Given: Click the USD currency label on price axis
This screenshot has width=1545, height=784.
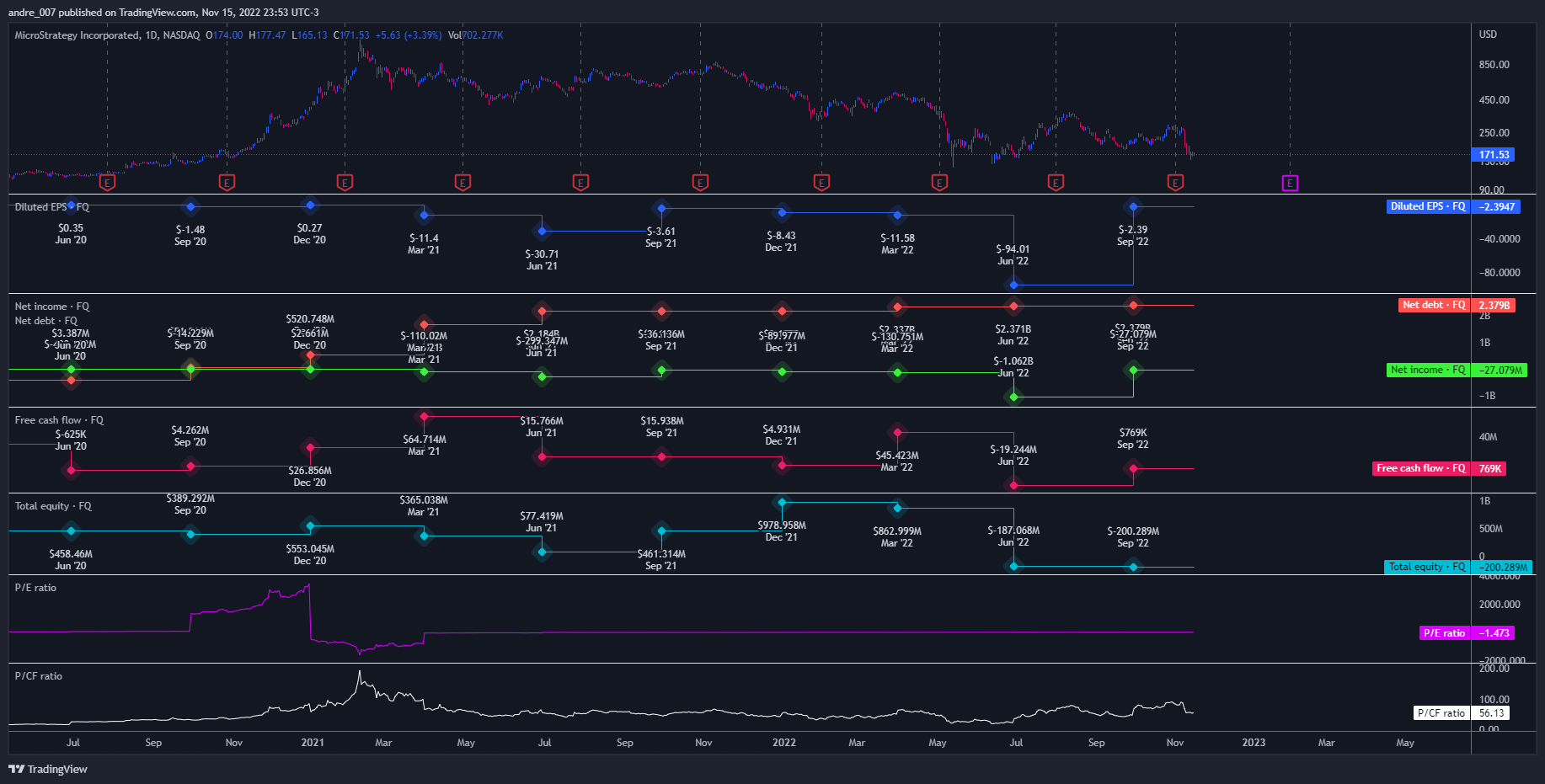Looking at the screenshot, I should (1488, 35).
